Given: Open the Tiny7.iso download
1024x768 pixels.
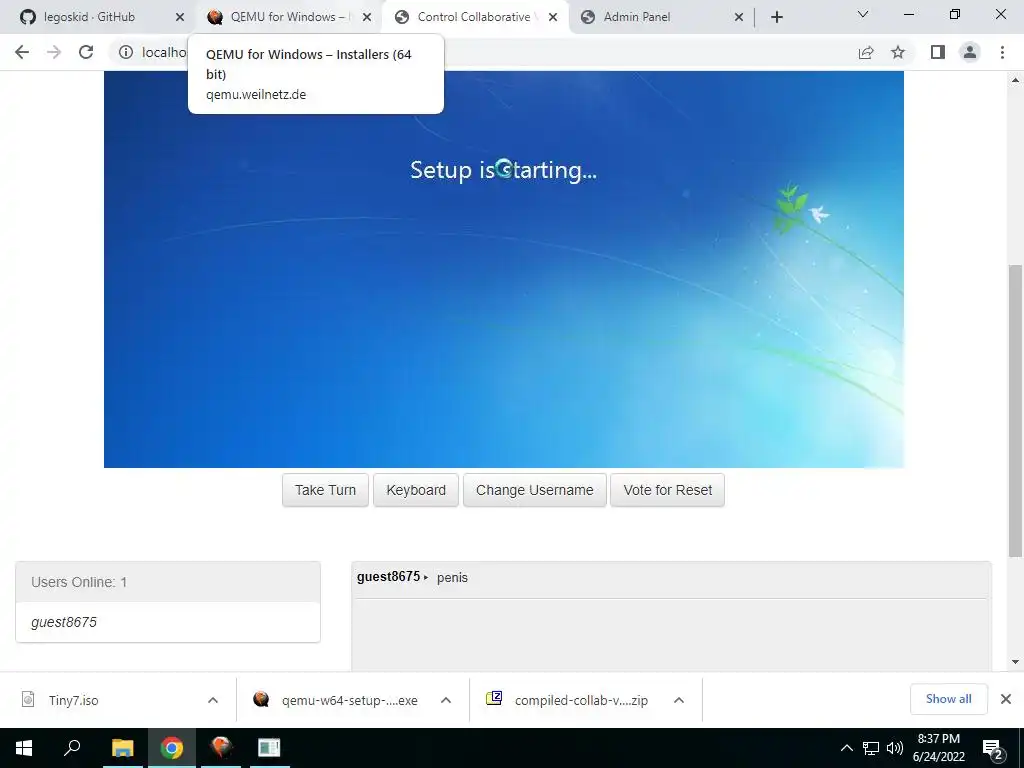Looking at the screenshot, I should click(x=73, y=700).
